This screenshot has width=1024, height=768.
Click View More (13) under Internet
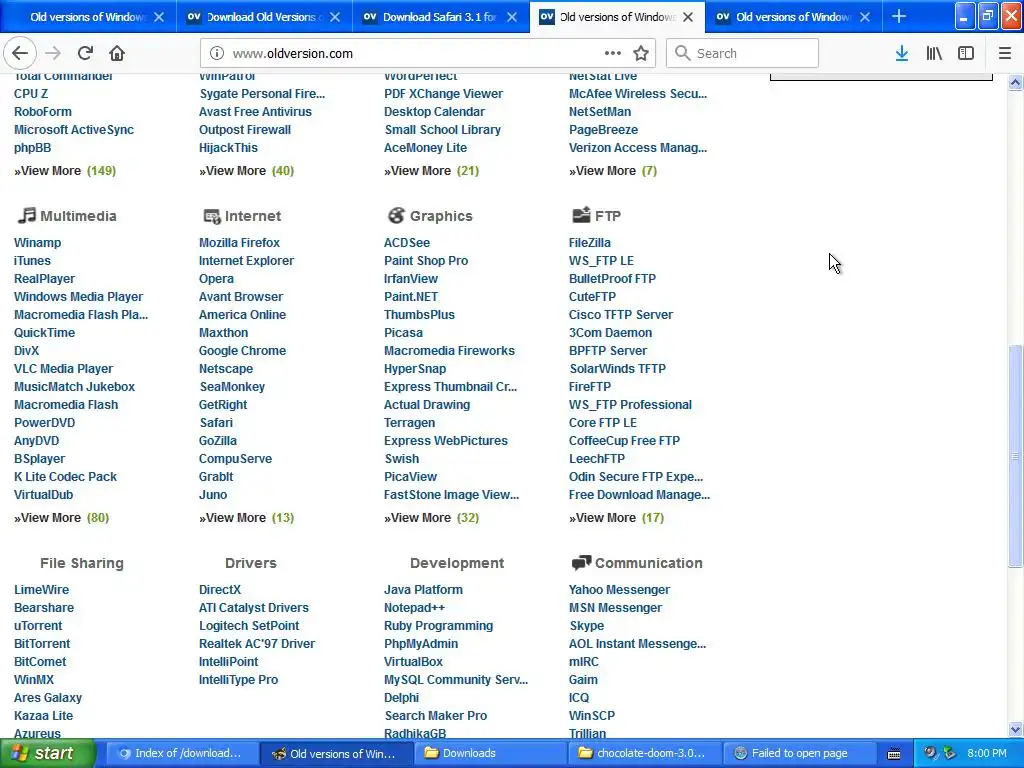pos(246,518)
